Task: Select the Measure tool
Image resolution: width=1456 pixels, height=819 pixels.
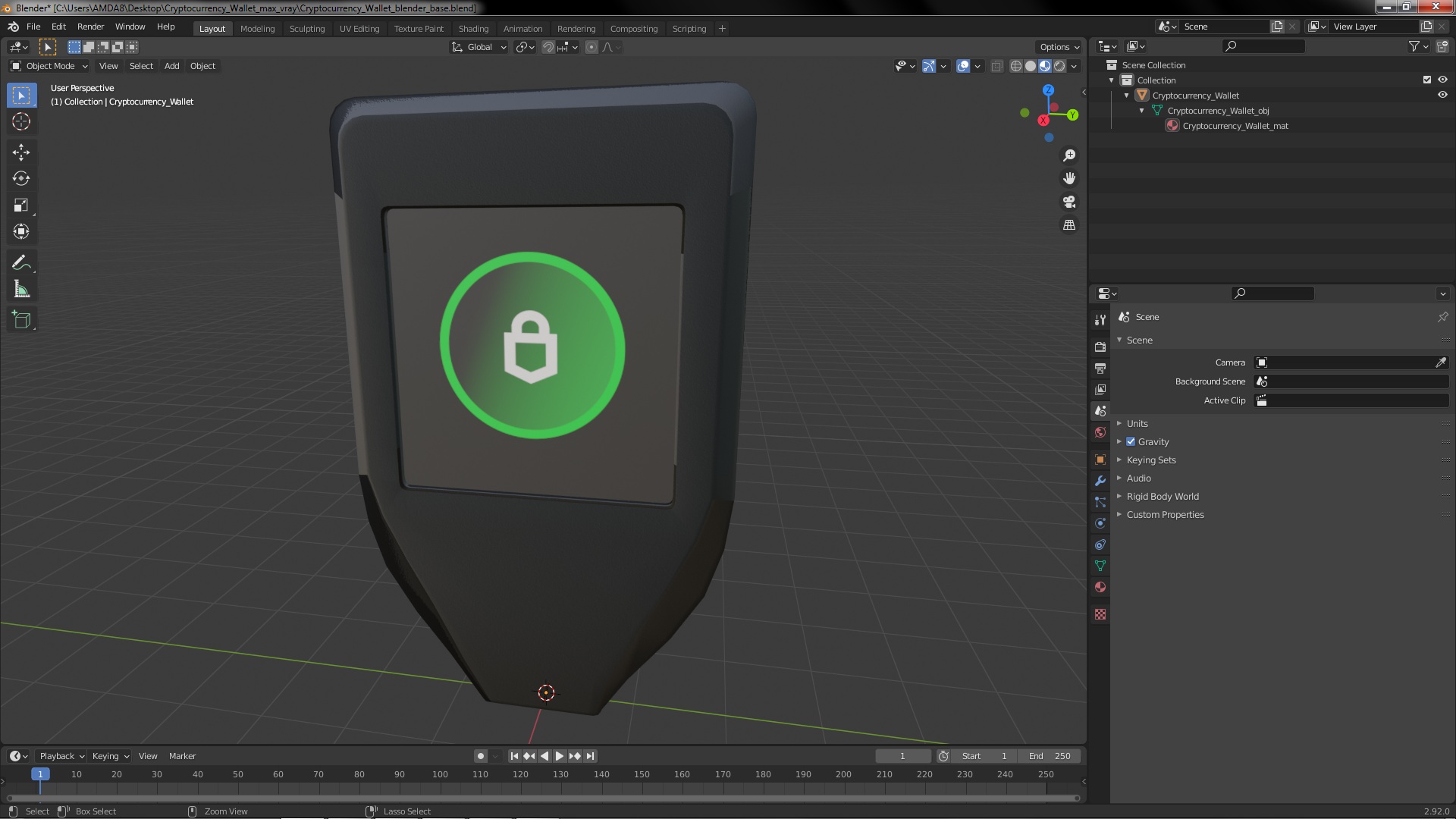Action: tap(21, 290)
